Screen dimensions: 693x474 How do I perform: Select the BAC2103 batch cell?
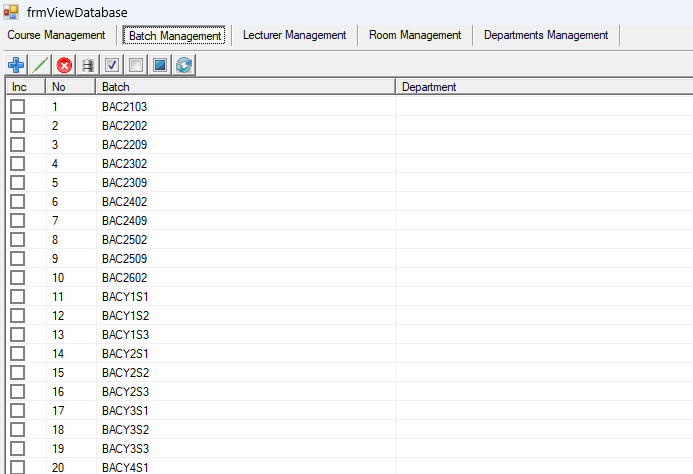coord(246,107)
